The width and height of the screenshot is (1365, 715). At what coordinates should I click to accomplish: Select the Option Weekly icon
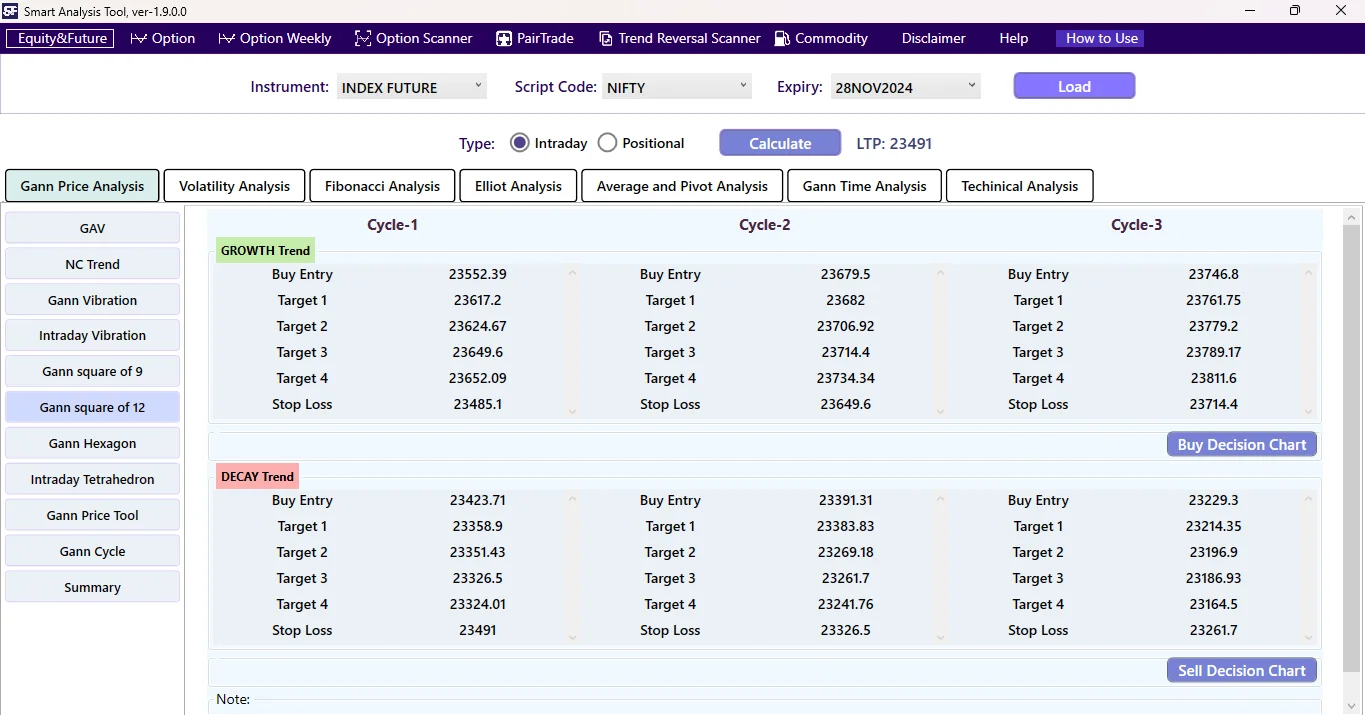pyautogui.click(x=229, y=38)
